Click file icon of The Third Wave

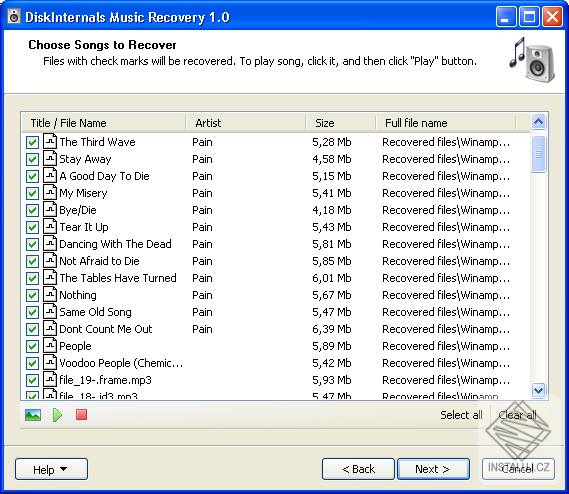[50, 141]
